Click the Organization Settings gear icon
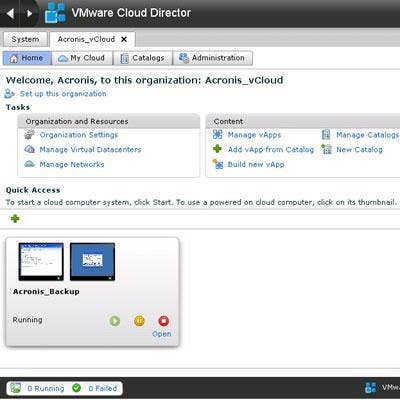 coord(30,135)
